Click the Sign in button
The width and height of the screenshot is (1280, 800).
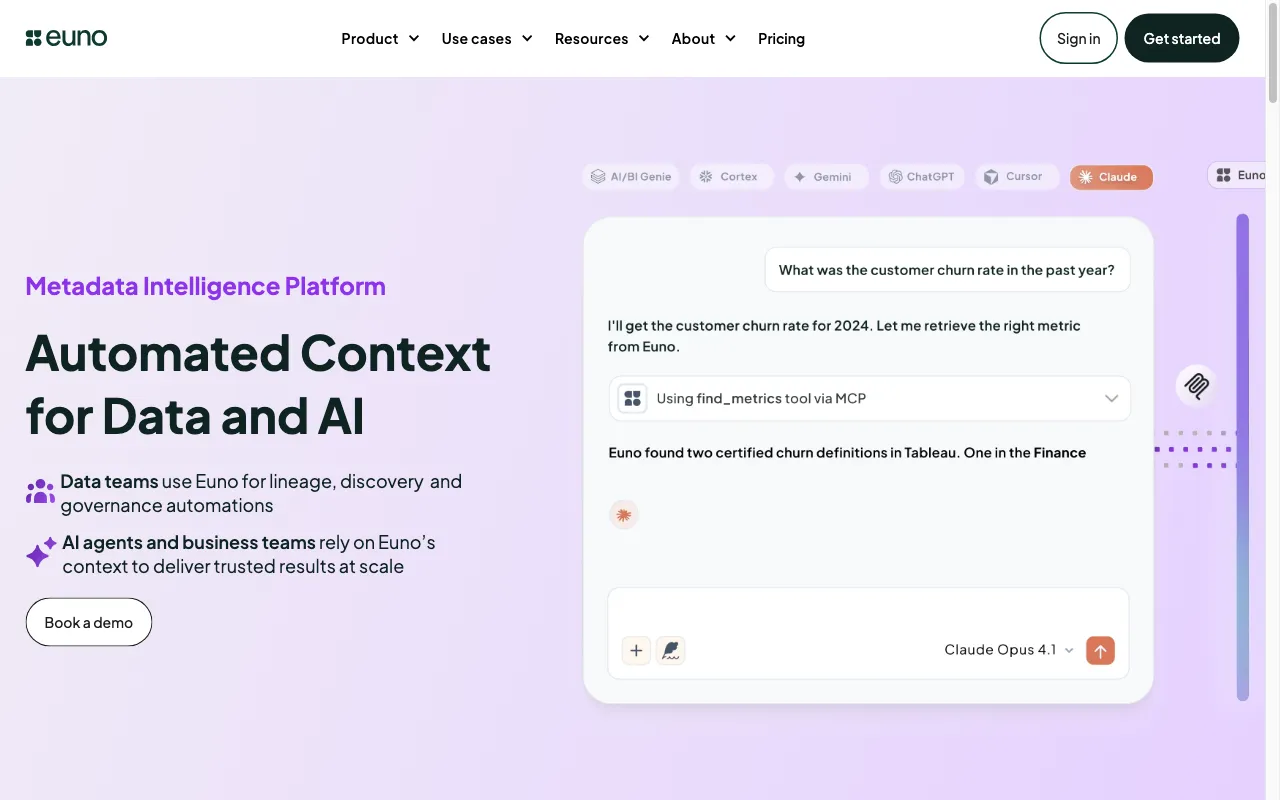tap(1078, 38)
